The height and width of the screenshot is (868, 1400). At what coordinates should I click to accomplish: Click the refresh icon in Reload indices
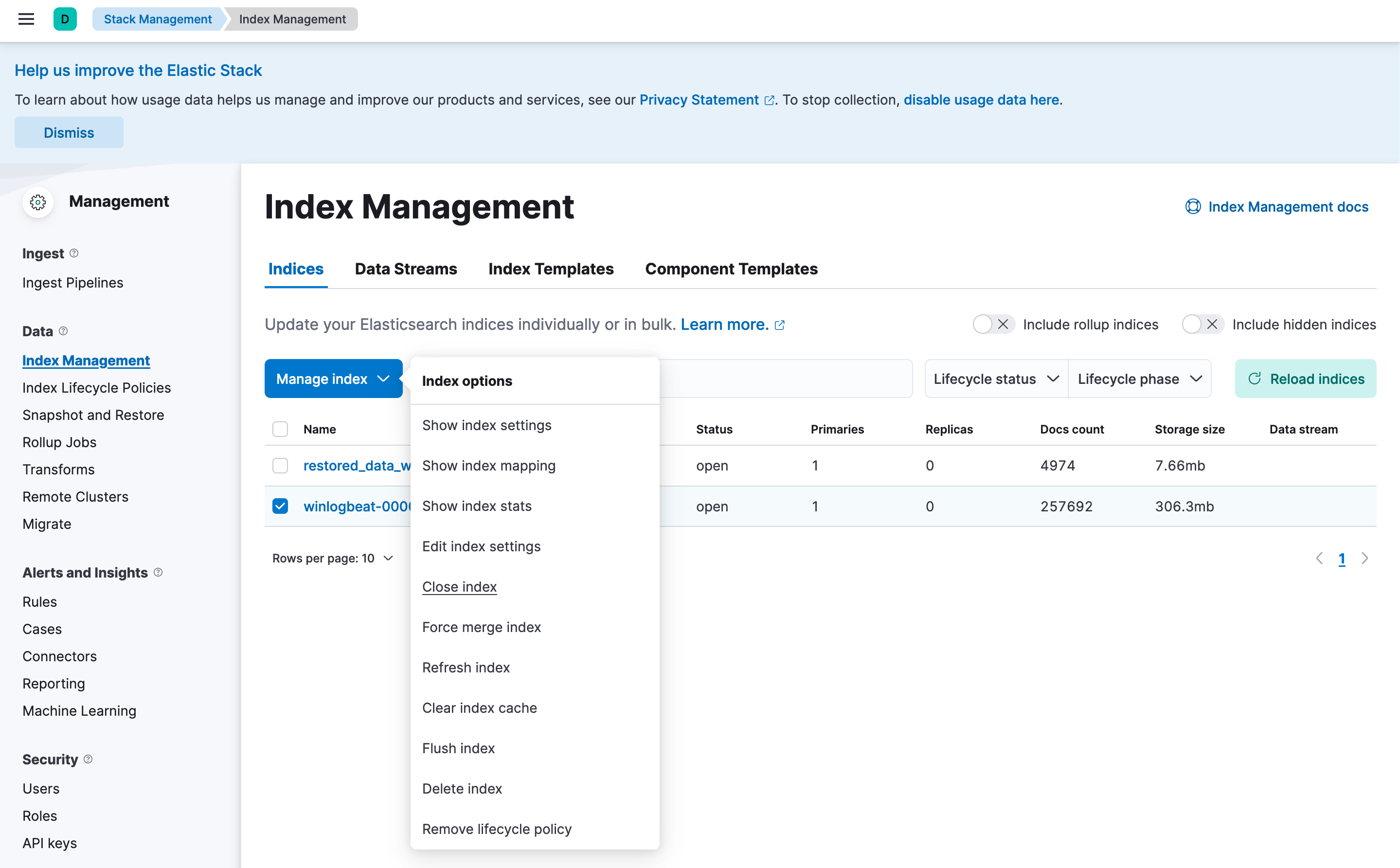[1255, 379]
